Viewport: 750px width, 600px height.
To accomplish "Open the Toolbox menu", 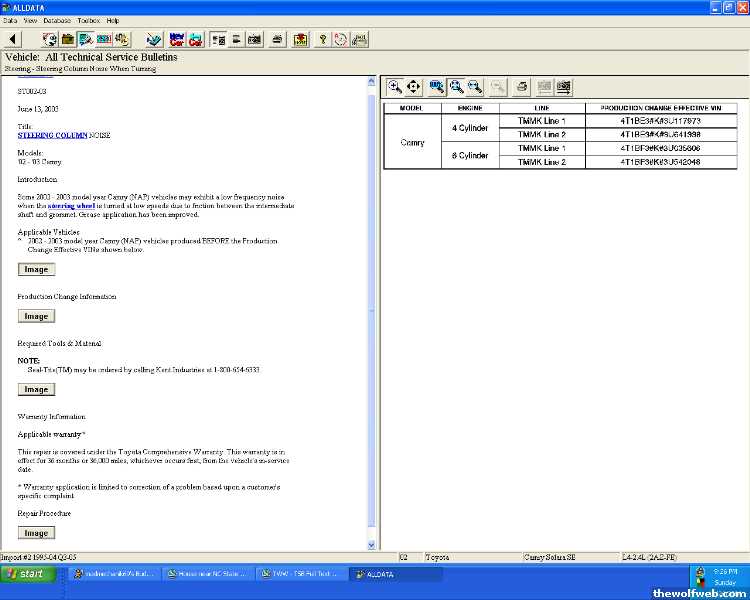I will pos(88,20).
